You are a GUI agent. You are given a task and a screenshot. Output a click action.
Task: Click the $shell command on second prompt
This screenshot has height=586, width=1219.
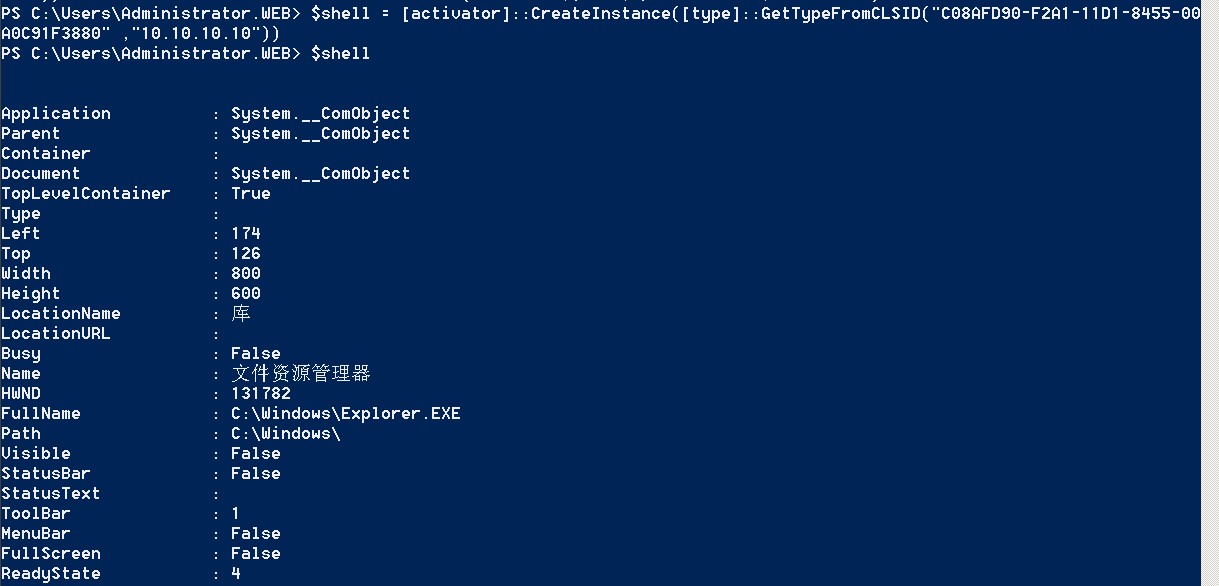point(340,53)
